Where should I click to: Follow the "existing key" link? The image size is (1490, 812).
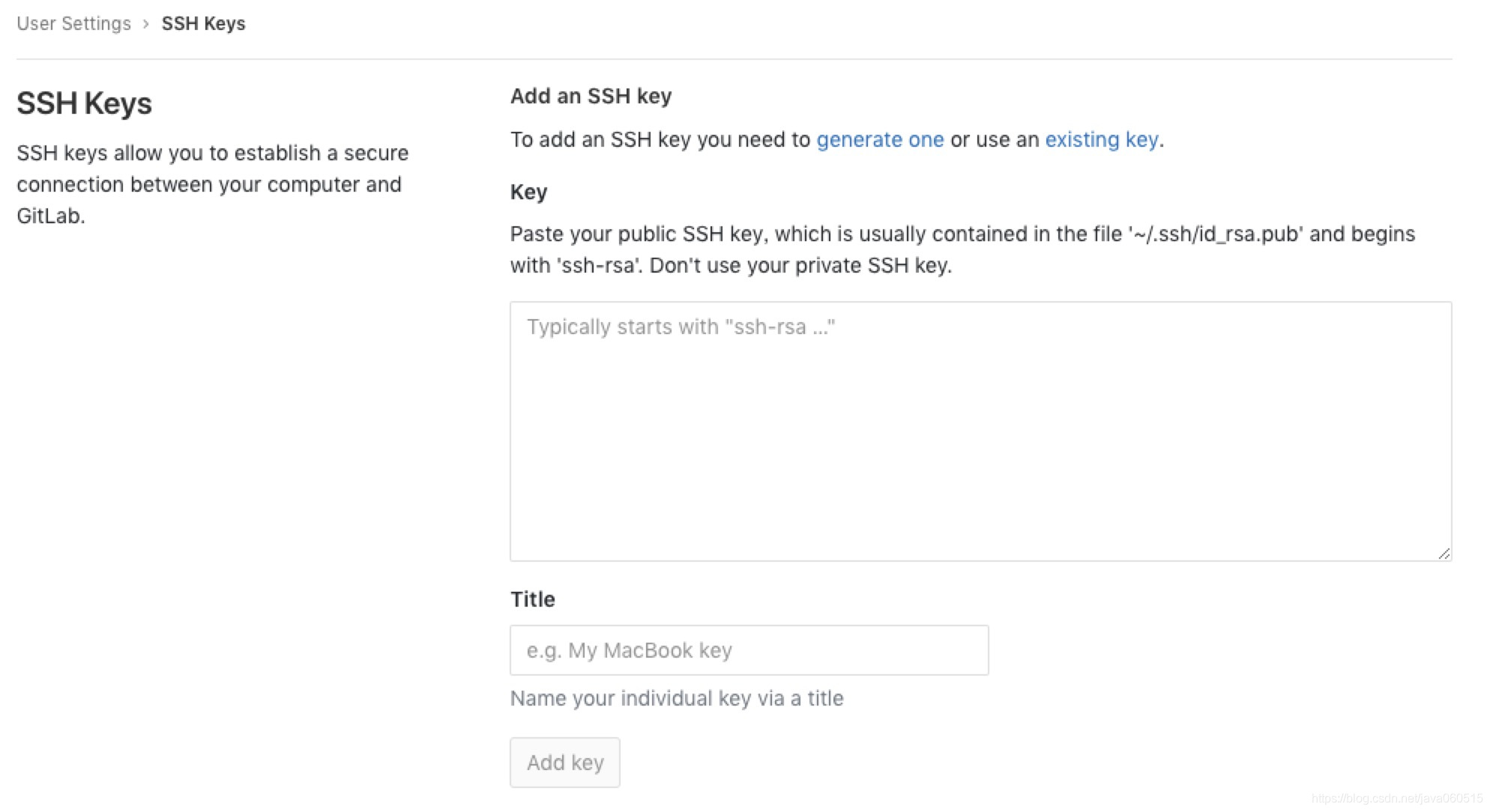tap(1101, 140)
